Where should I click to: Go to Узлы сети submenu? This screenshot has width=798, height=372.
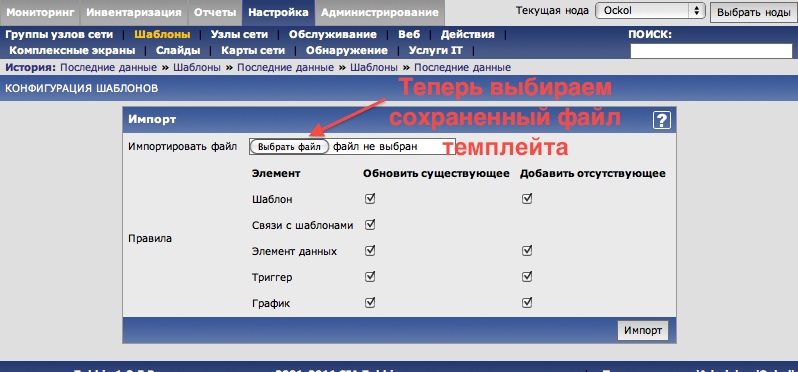pyautogui.click(x=239, y=35)
